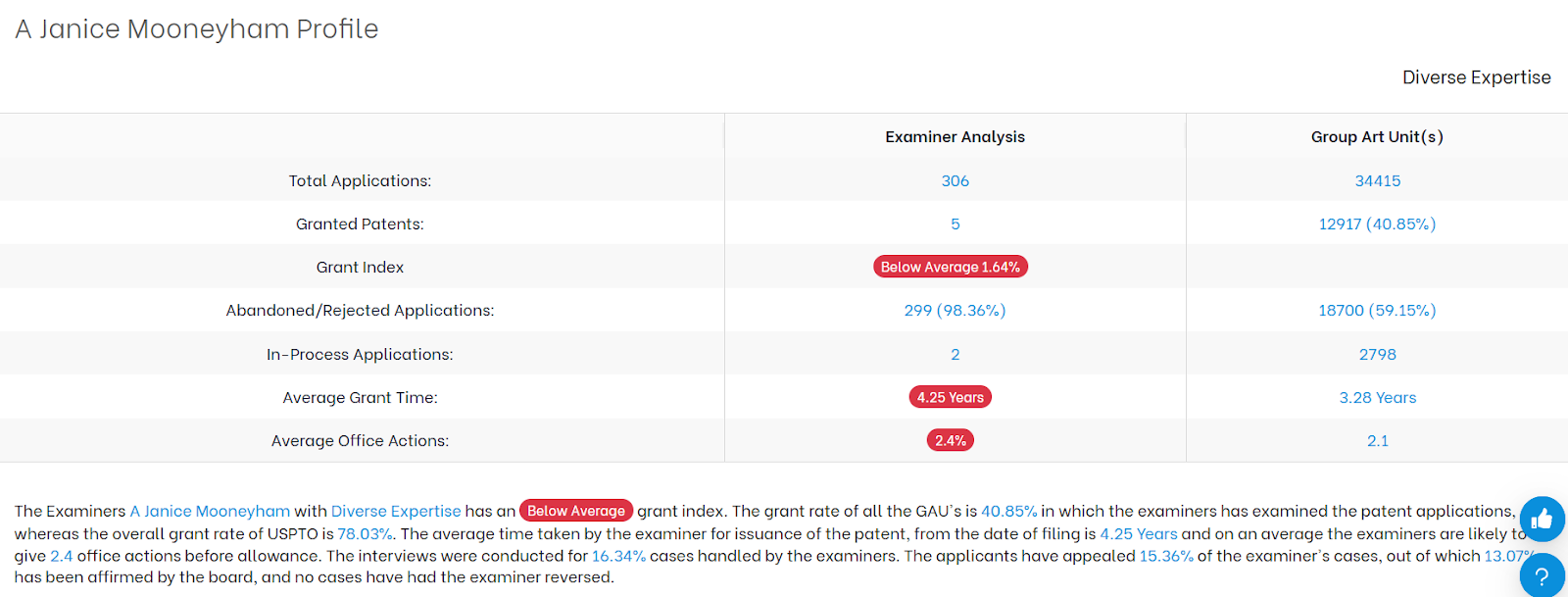
Task: Click A Janice Mooneyham link in paragraph
Action: click(210, 511)
